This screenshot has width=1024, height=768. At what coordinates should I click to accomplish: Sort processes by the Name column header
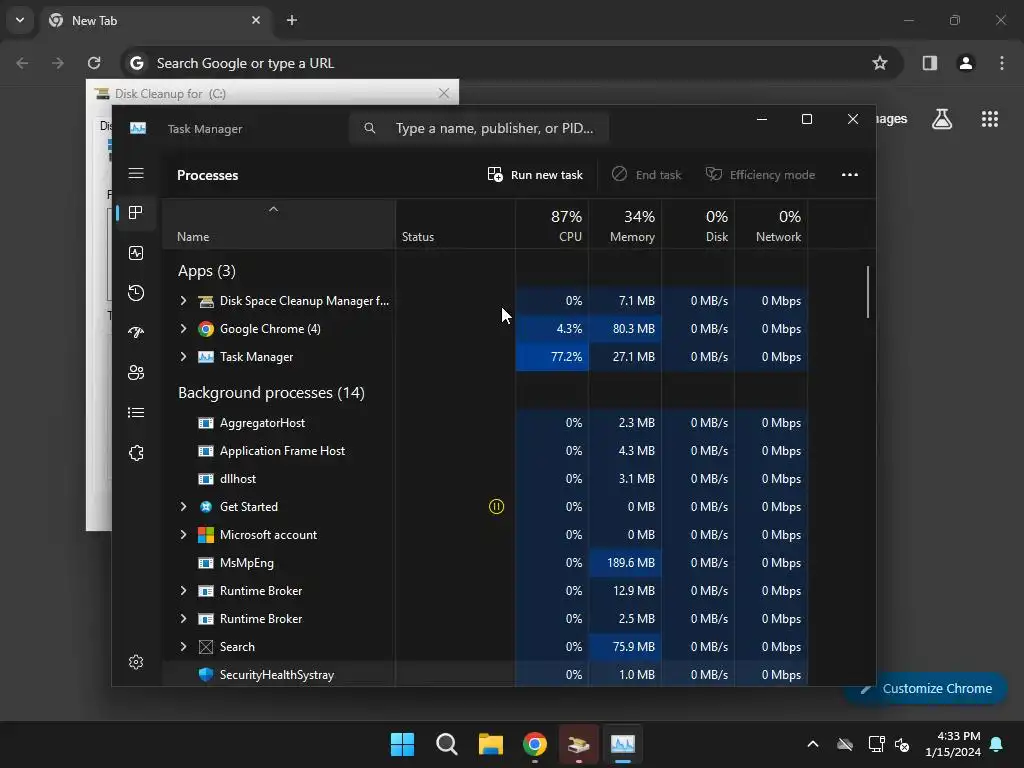click(279, 224)
